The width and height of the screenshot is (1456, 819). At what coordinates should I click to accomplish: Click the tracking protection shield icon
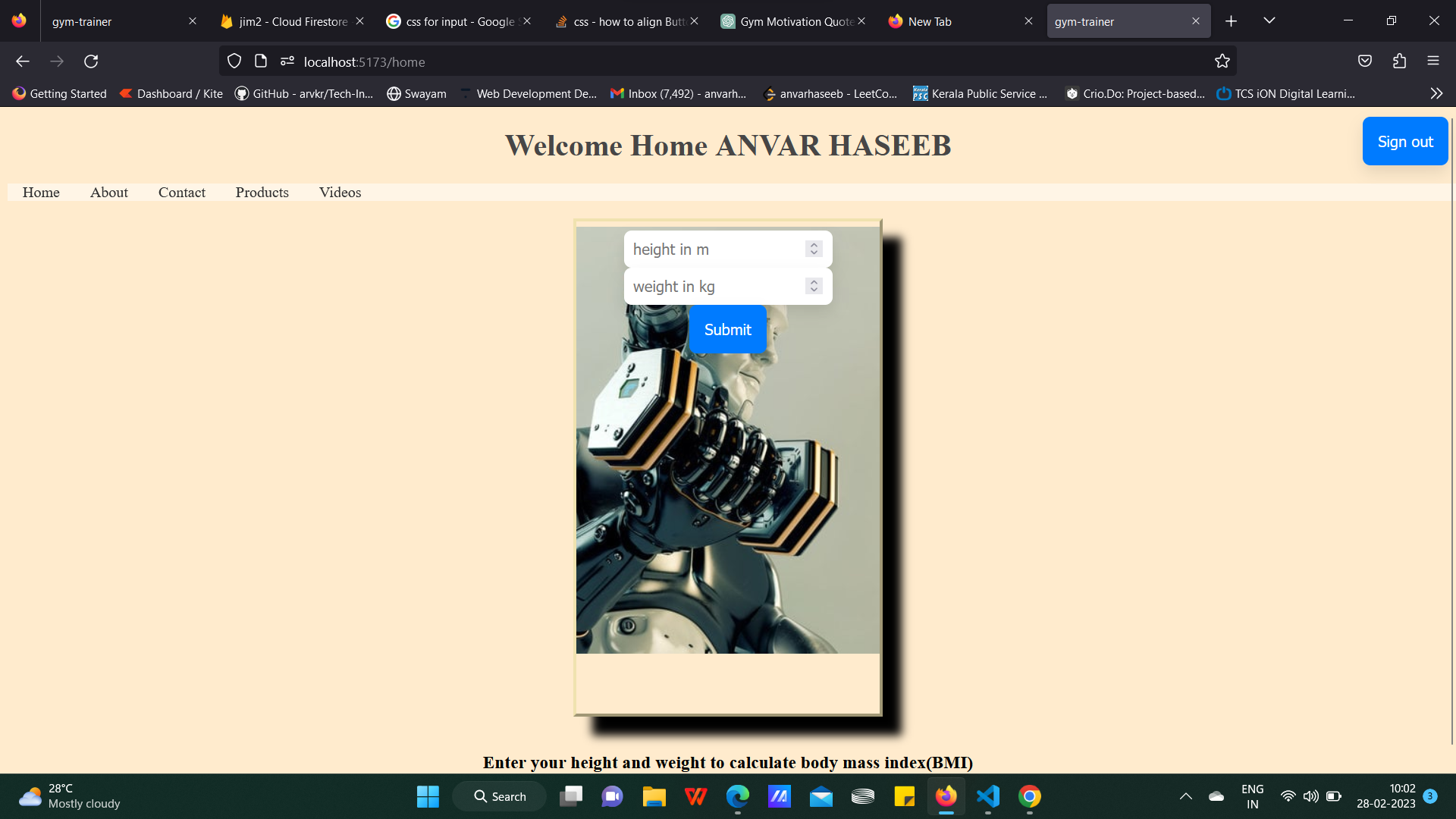coord(234,61)
